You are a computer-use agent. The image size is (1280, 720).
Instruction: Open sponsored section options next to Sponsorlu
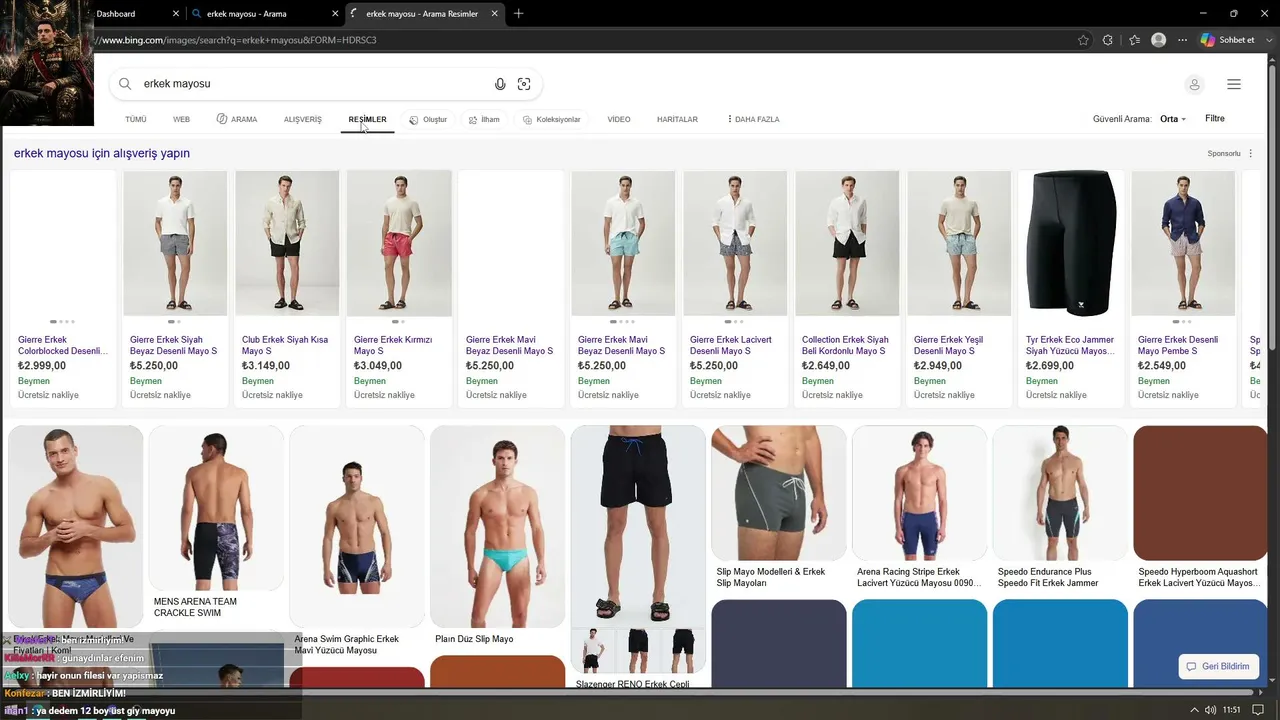pyautogui.click(x=1251, y=154)
